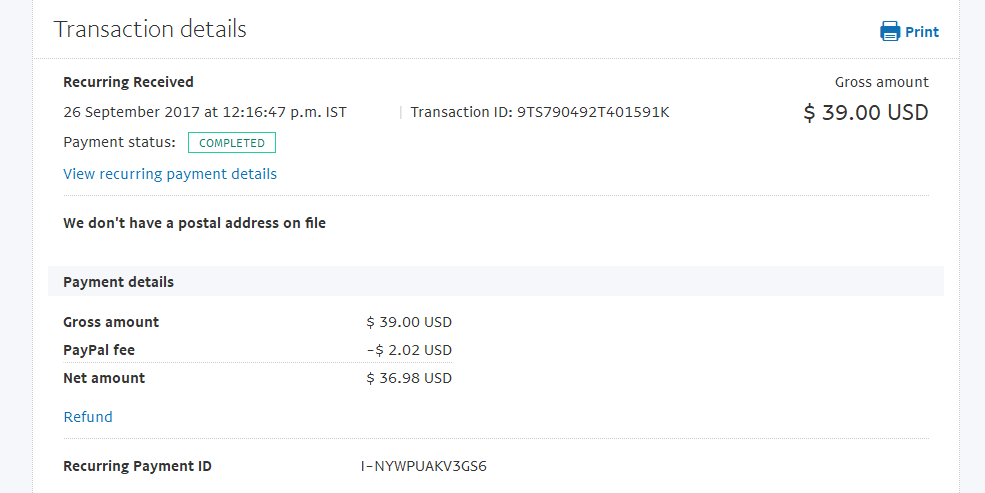Click the Recurring Payment ID value I-NYWPUAKV3GS6
The image size is (985, 493).
(x=424, y=466)
